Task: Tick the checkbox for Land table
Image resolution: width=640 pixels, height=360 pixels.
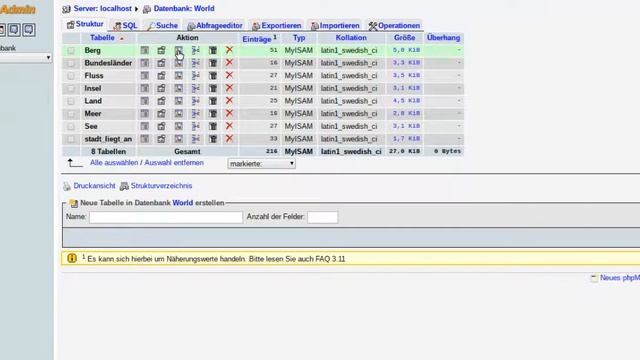Action: point(71,101)
